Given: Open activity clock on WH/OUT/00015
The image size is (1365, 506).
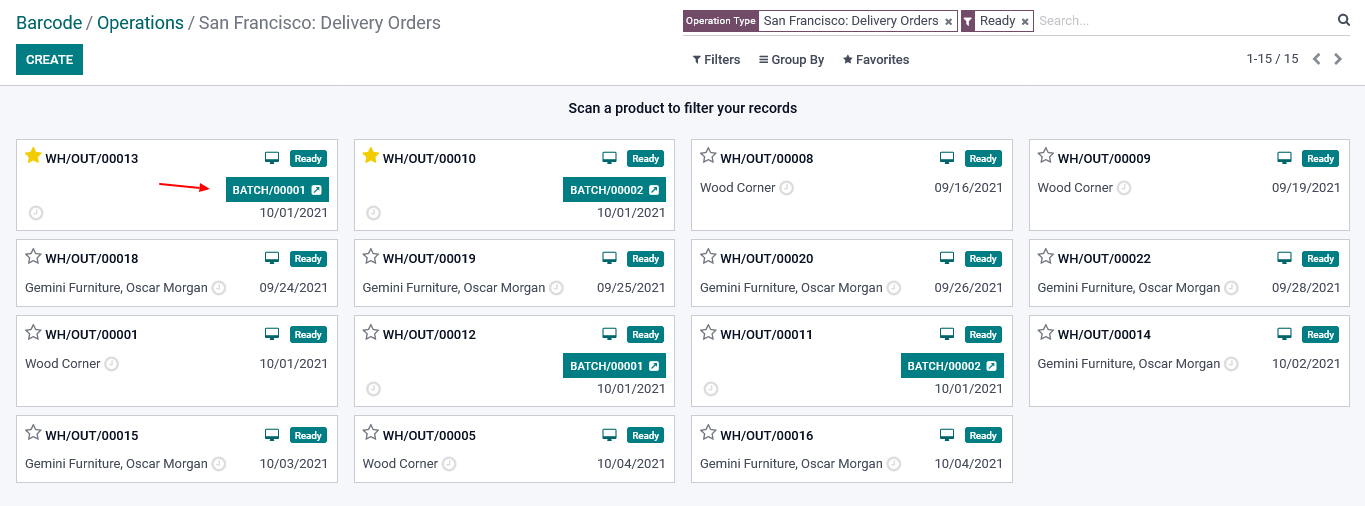Looking at the screenshot, I should point(219,464).
